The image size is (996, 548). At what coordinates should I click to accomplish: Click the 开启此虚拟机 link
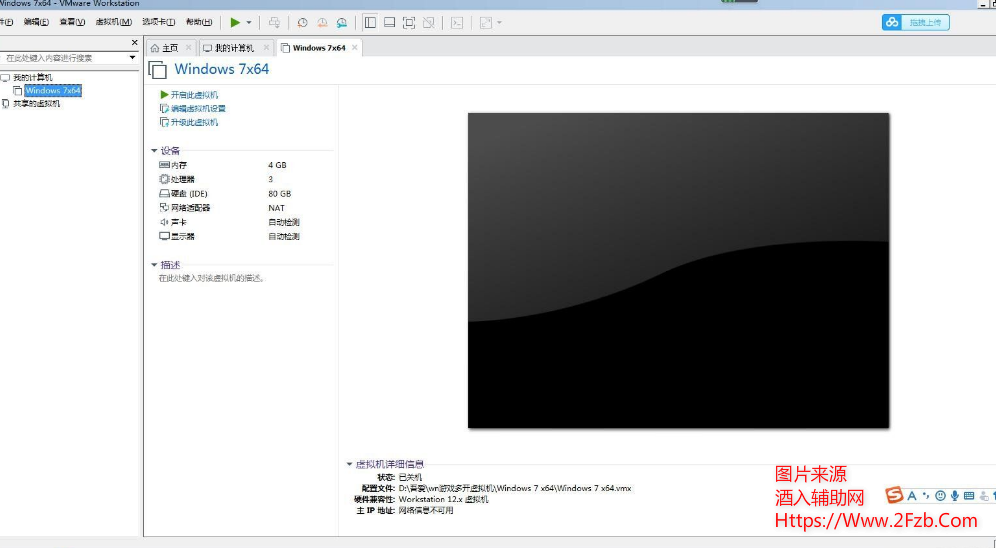point(194,94)
